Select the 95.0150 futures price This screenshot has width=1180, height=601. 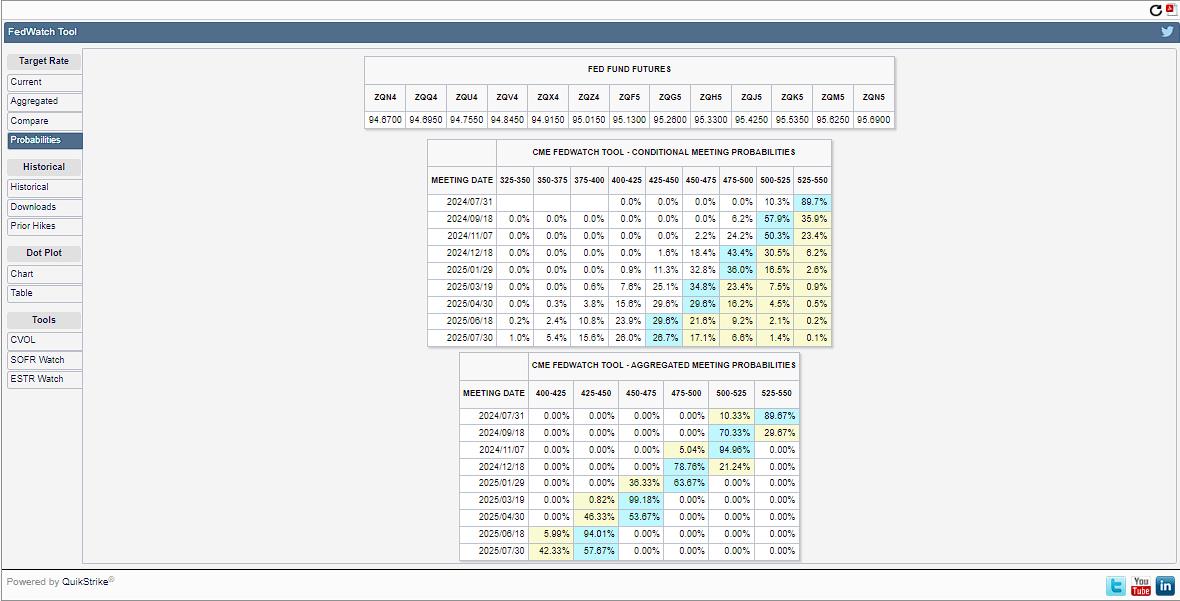tap(588, 120)
